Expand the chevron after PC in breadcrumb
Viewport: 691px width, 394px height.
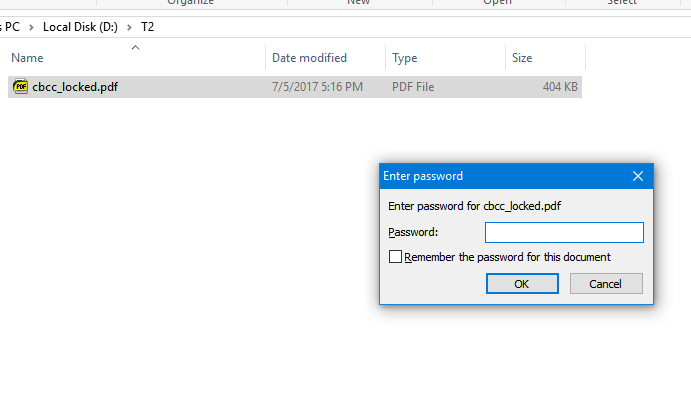coord(31,27)
